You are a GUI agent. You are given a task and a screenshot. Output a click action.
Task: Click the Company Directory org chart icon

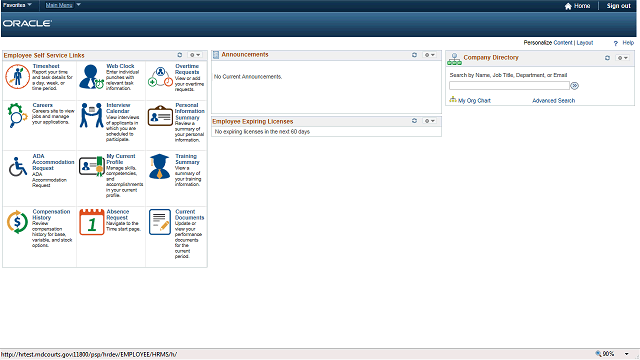point(454,59)
